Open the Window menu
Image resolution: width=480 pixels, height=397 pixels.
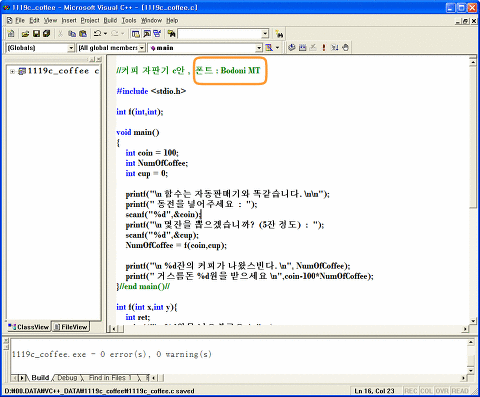point(151,21)
